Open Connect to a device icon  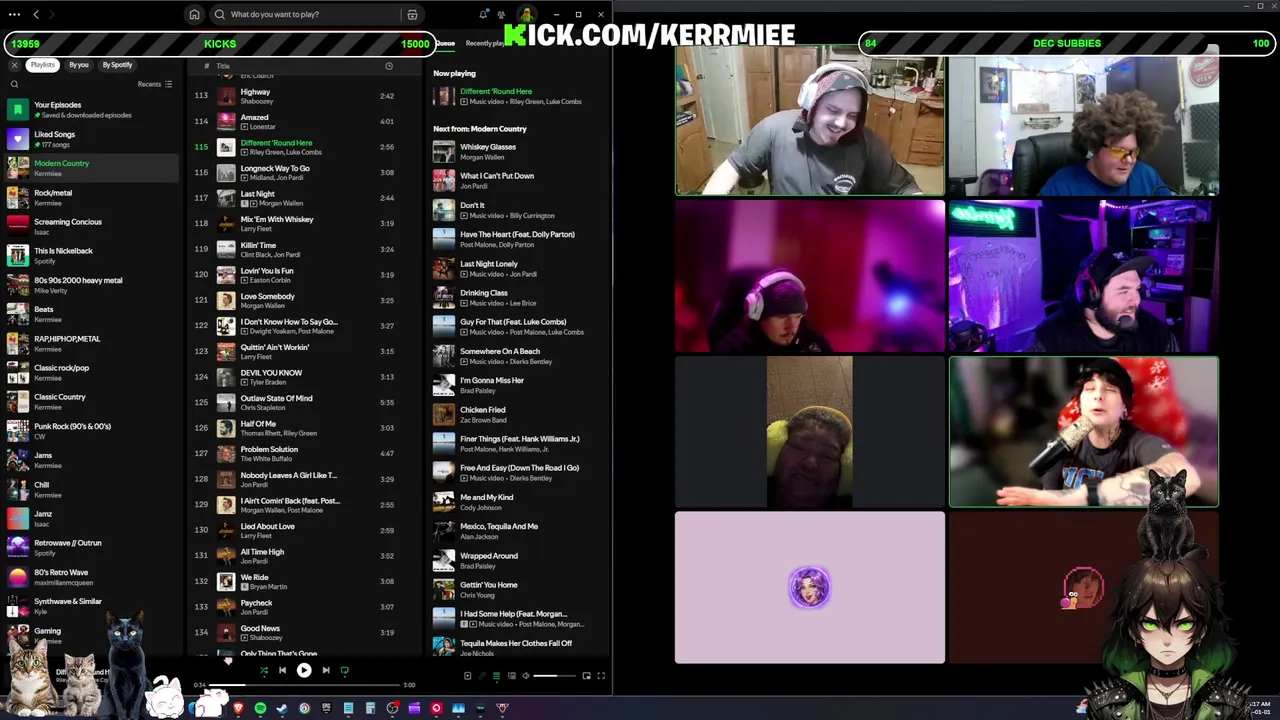coord(511,676)
